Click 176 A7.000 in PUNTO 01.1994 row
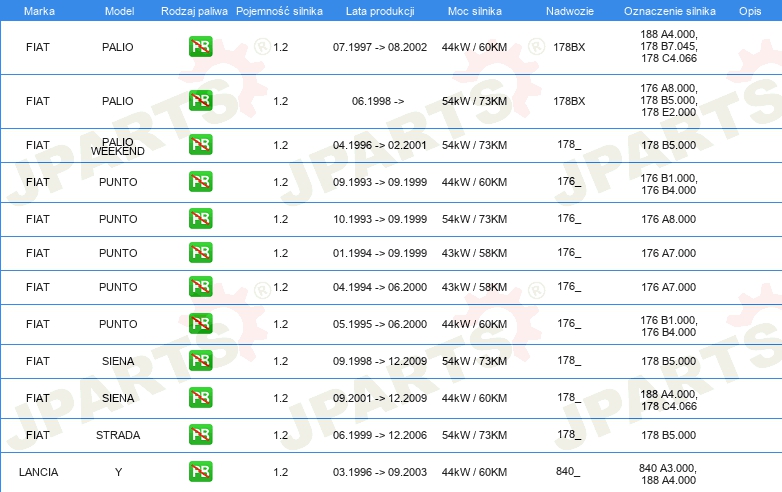The image size is (782, 492). [x=669, y=253]
